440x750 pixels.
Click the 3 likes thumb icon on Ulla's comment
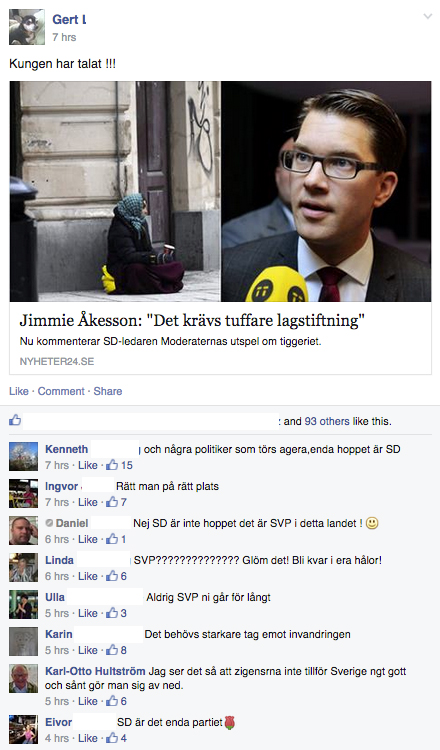pyautogui.click(x=112, y=613)
